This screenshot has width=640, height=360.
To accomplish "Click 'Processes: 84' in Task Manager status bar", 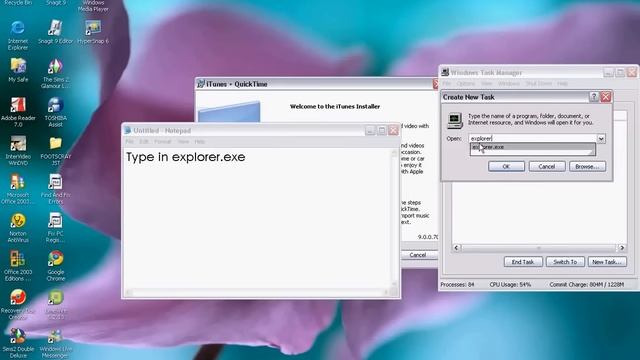I will [457, 284].
